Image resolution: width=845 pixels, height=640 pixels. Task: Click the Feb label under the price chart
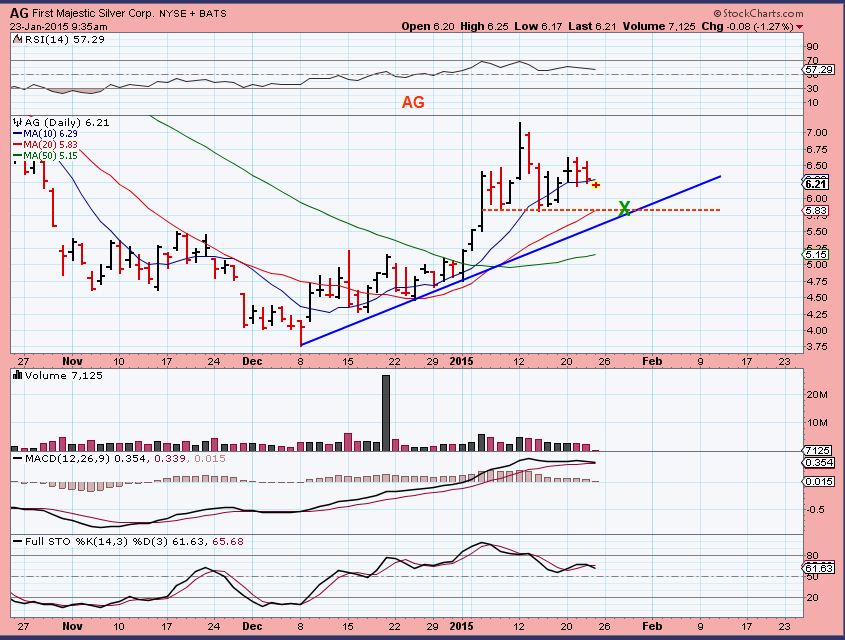pos(652,361)
